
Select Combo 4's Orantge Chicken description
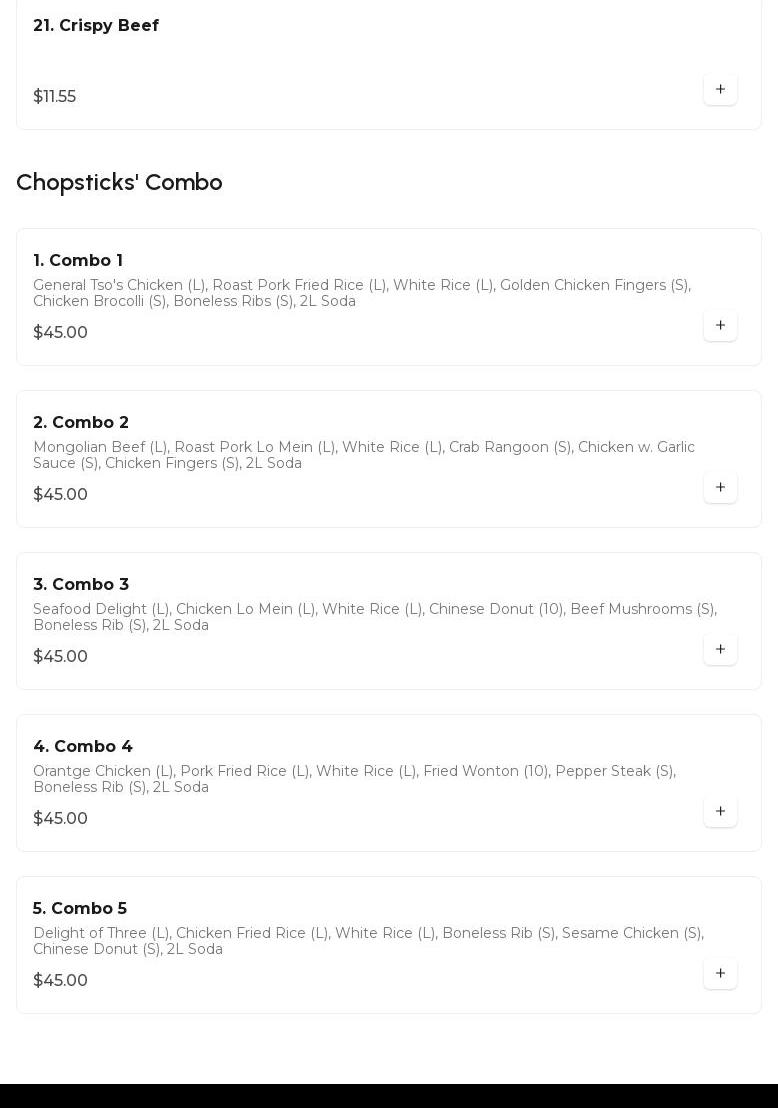354,779
